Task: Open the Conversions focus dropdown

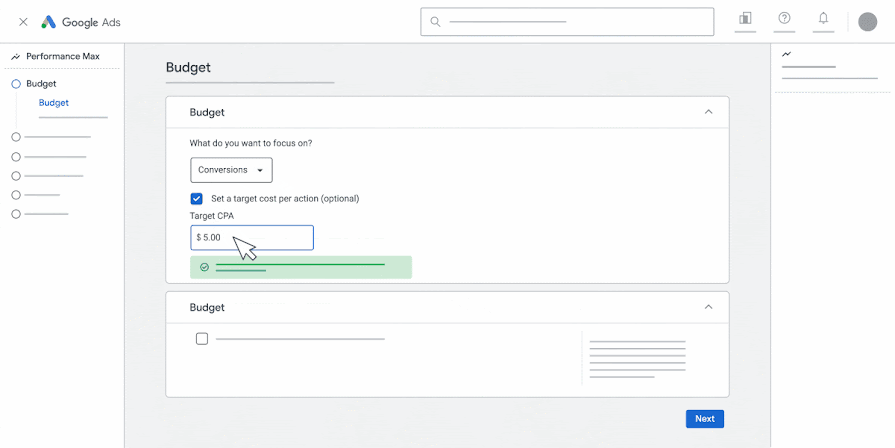Action: point(231,170)
